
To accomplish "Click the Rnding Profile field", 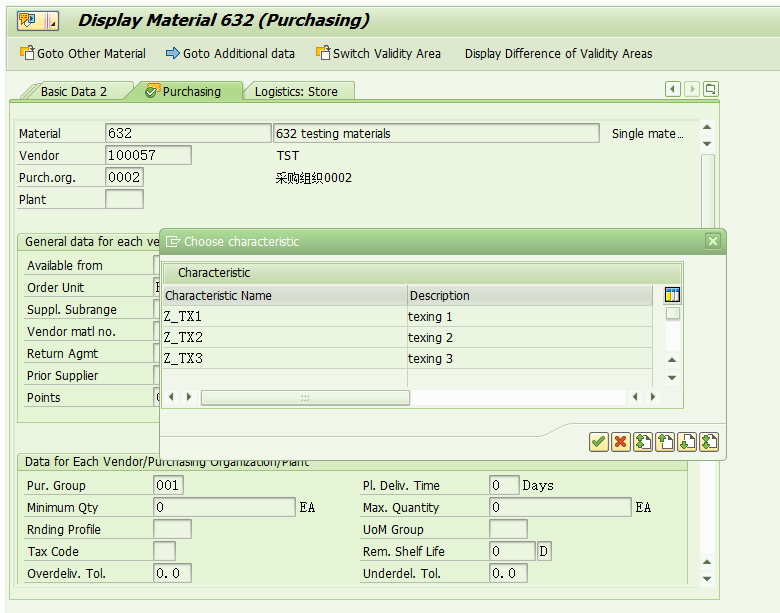I will (x=172, y=529).
